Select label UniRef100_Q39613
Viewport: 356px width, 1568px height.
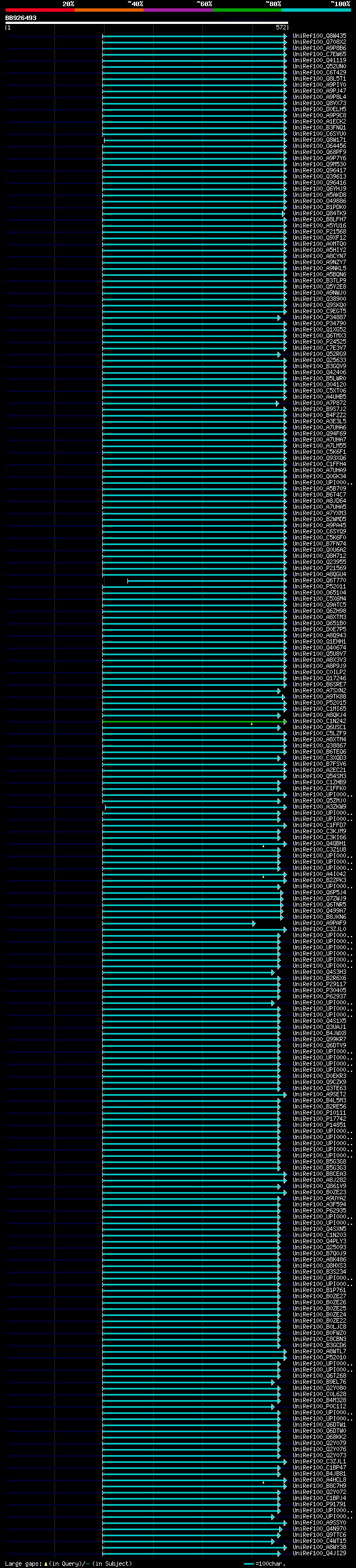319,176
